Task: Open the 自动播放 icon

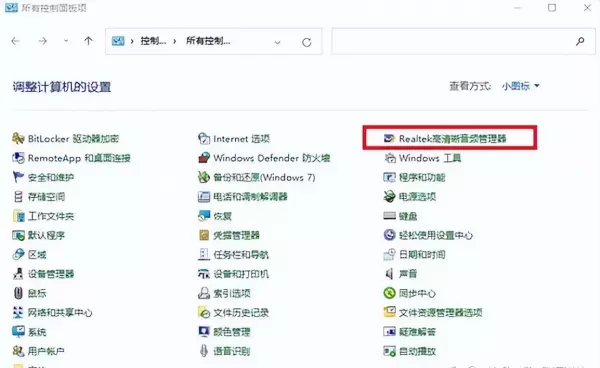Action: click(x=389, y=351)
